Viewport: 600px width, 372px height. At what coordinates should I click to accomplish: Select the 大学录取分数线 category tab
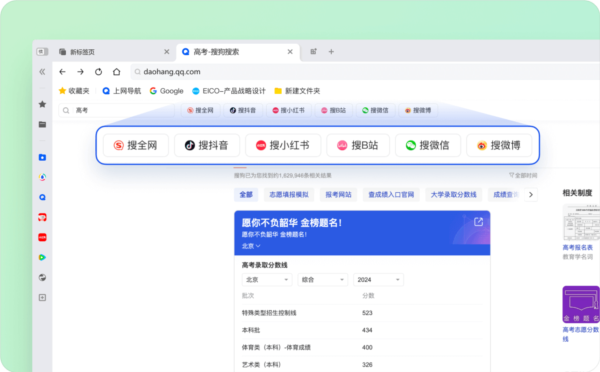pyautogui.click(x=453, y=194)
